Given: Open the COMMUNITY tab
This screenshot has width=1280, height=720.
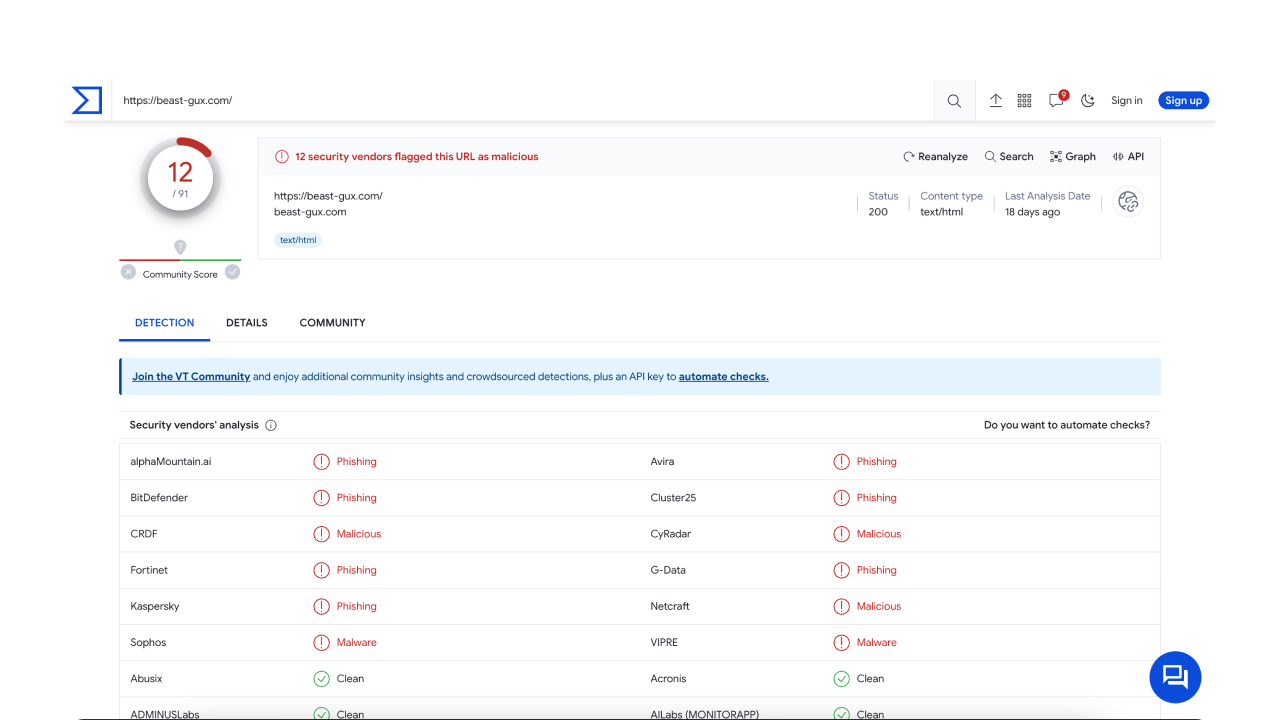Looking at the screenshot, I should 332,322.
